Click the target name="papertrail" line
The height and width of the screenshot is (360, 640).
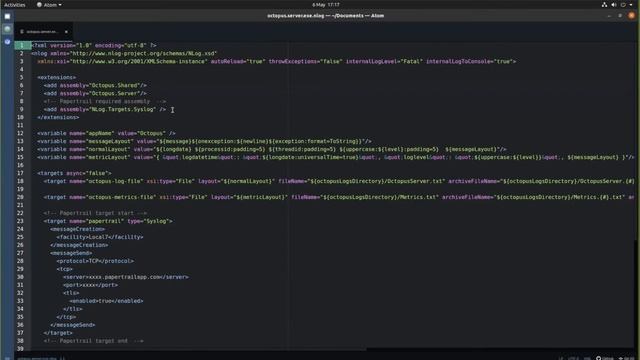click(x=108, y=221)
